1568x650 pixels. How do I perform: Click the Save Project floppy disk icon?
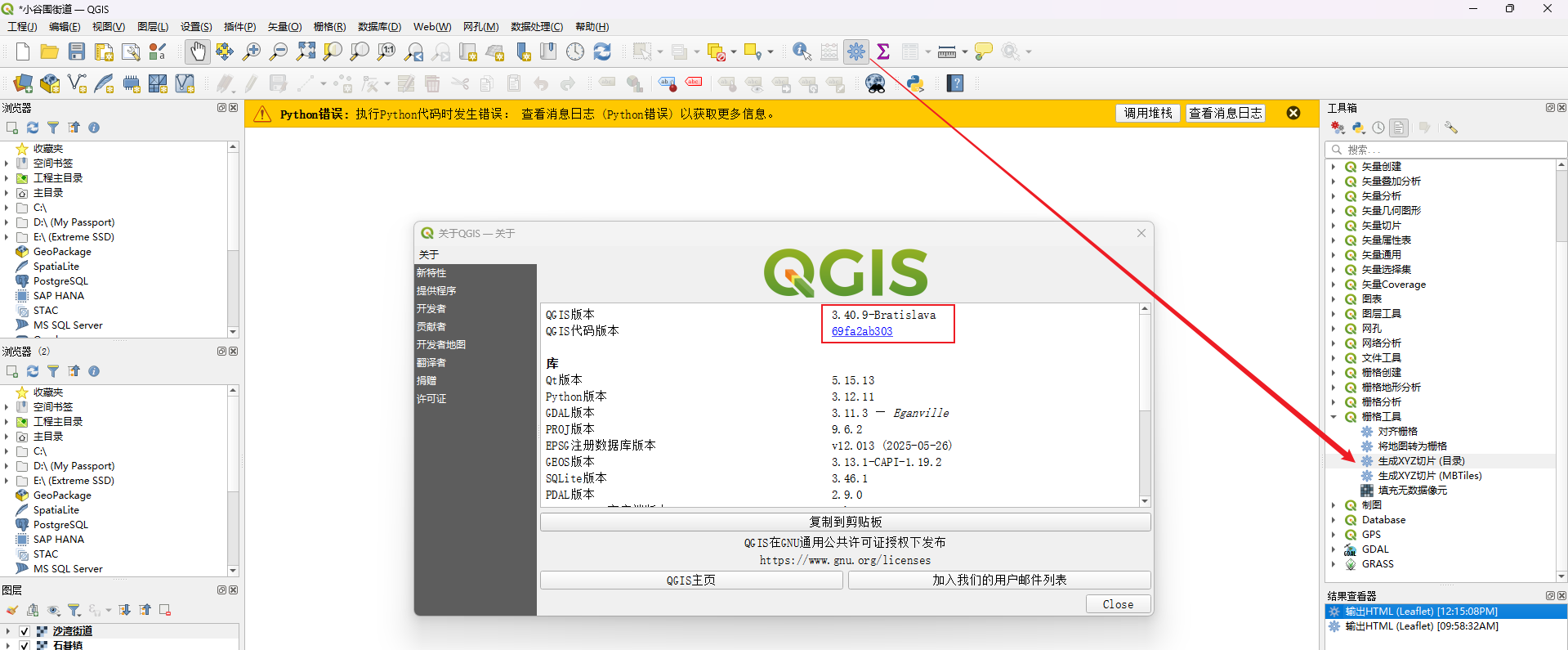pyautogui.click(x=77, y=52)
